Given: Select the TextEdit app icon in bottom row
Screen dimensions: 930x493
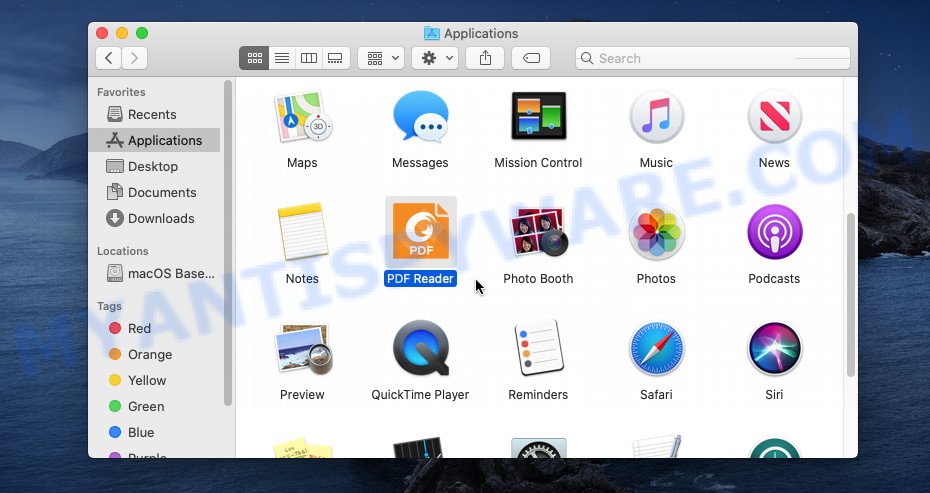Looking at the screenshot, I should click(x=657, y=446).
